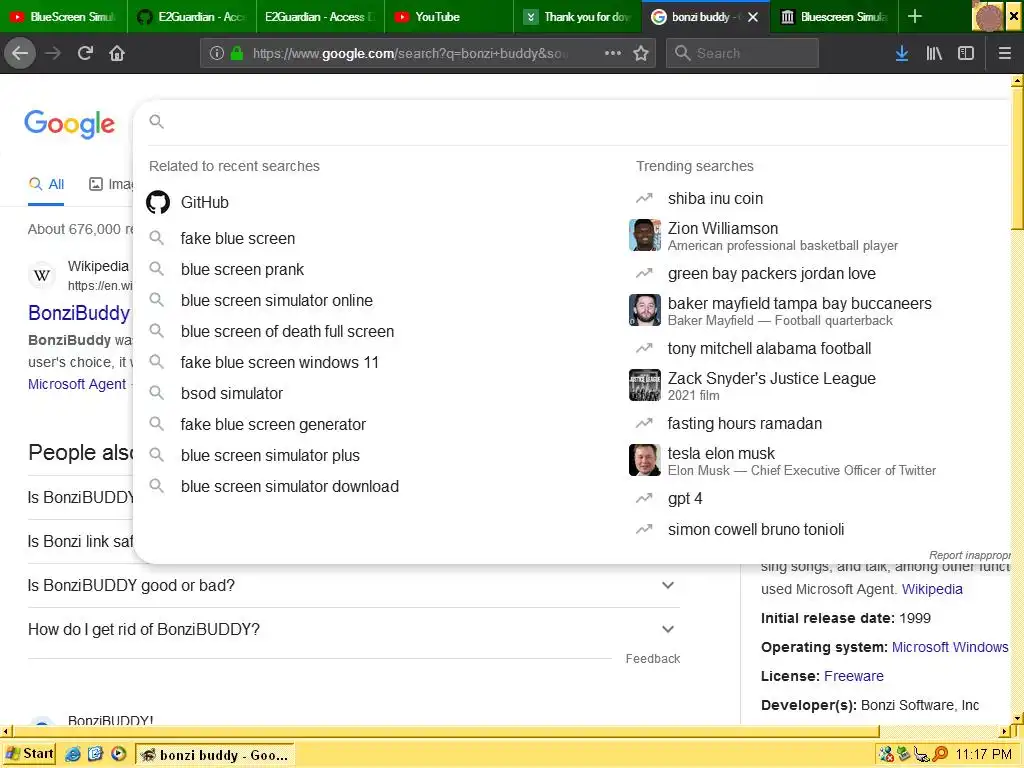Launch Windows Media Player from quick launch

[x=118, y=754]
